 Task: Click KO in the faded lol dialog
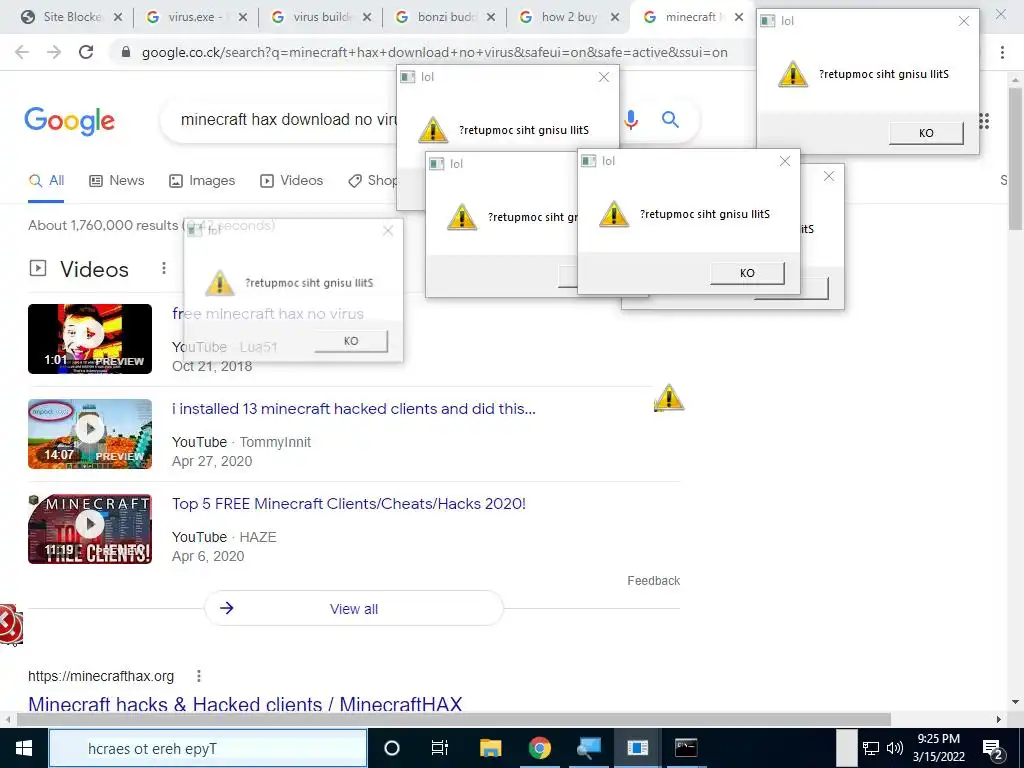[x=351, y=341]
